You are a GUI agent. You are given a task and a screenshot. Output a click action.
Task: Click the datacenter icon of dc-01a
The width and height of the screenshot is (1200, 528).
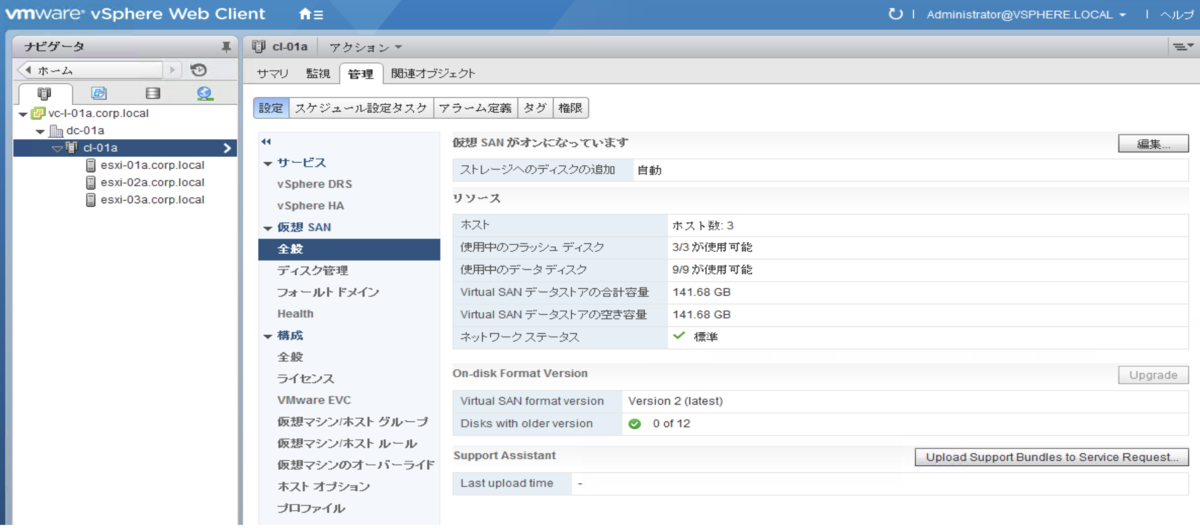point(56,131)
